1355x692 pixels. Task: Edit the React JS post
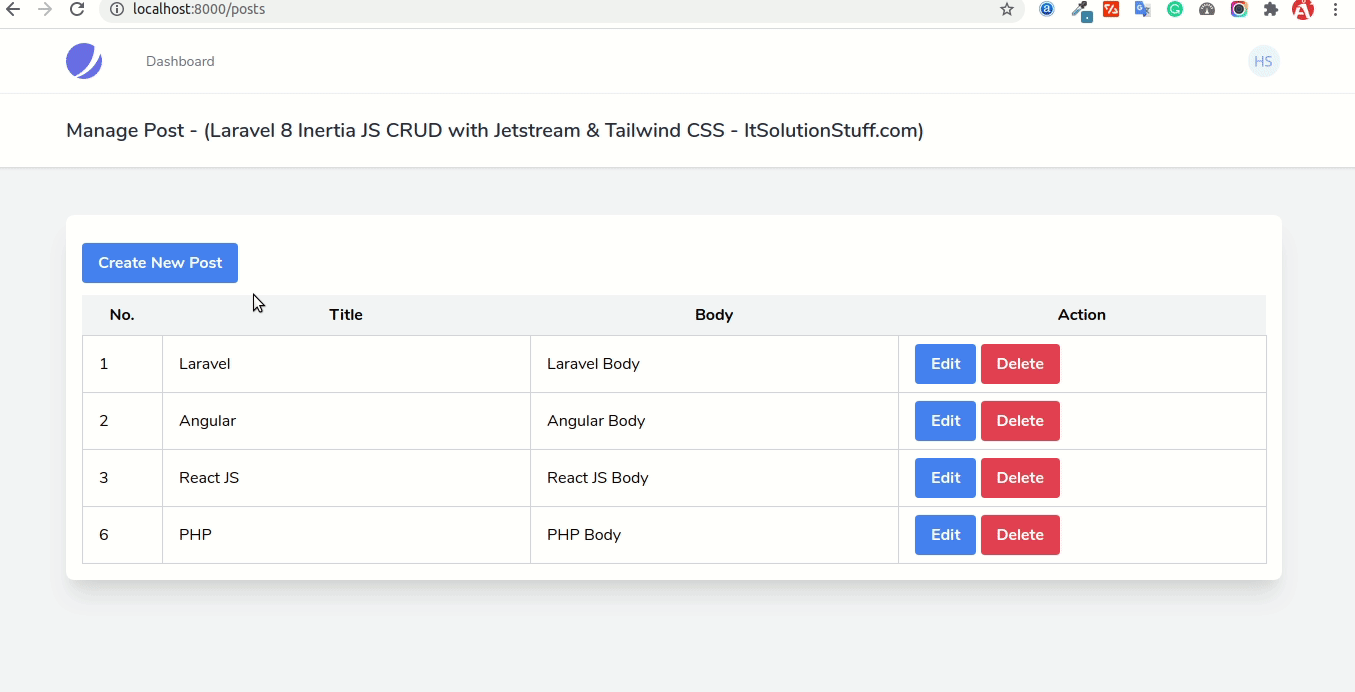click(945, 478)
